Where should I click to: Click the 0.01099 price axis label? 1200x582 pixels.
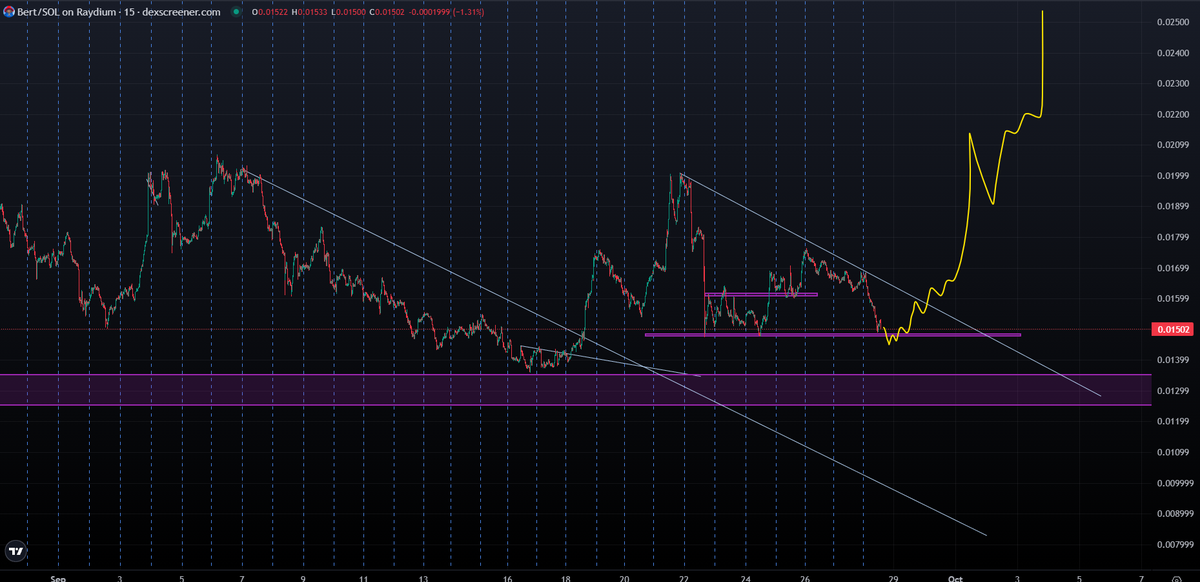coord(1173,453)
